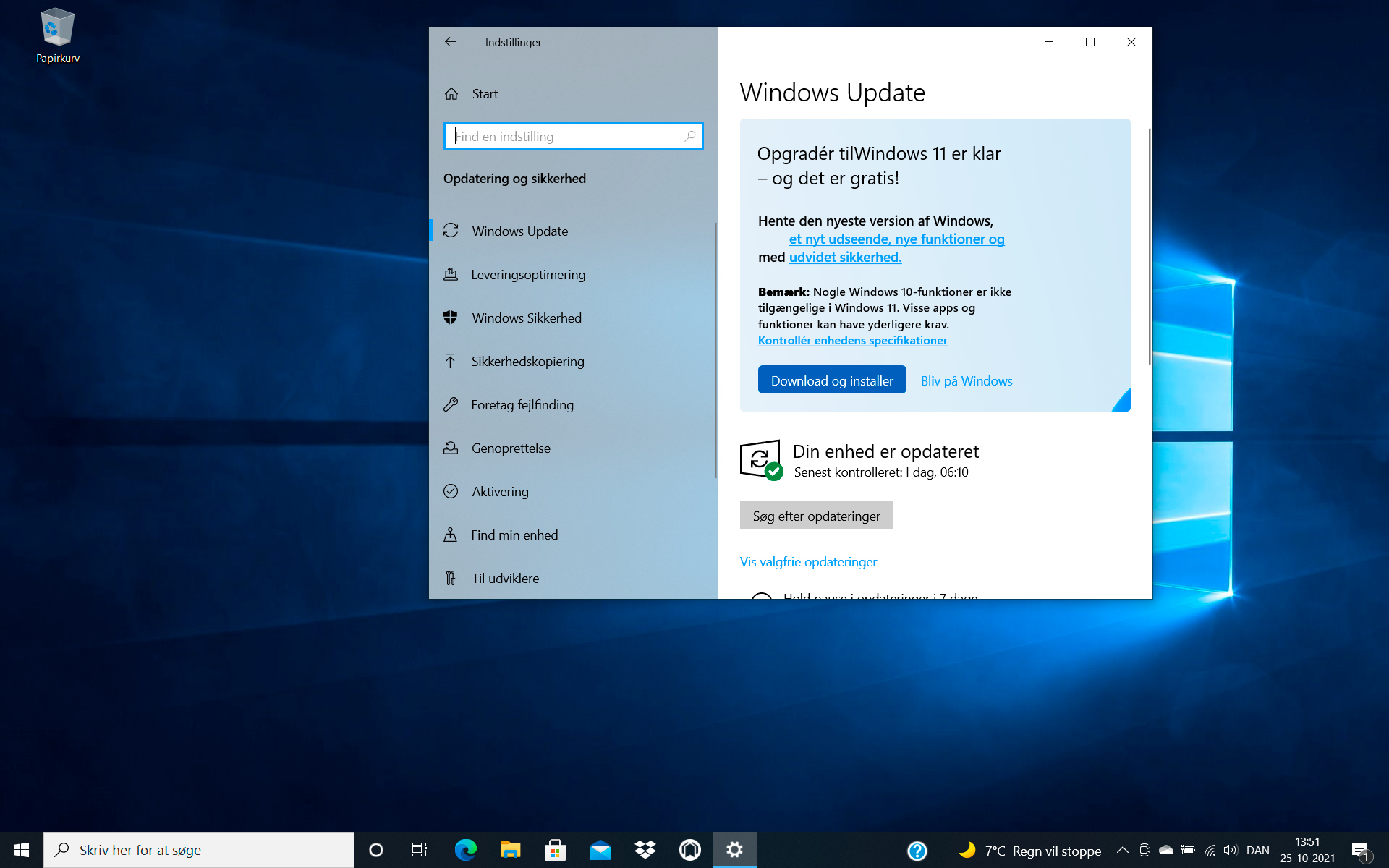Open File Explorer from taskbar
Screen dimensions: 1389x868
(510, 850)
